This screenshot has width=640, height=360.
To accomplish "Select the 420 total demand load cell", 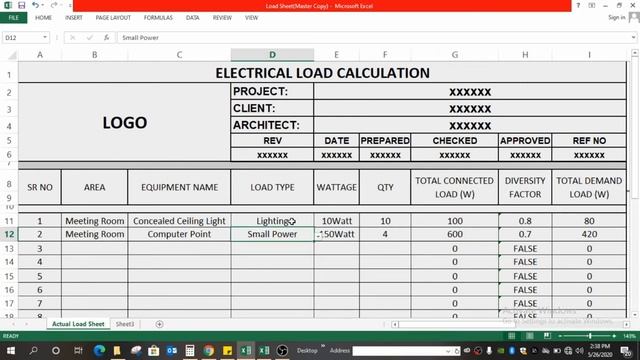I will (x=589, y=234).
